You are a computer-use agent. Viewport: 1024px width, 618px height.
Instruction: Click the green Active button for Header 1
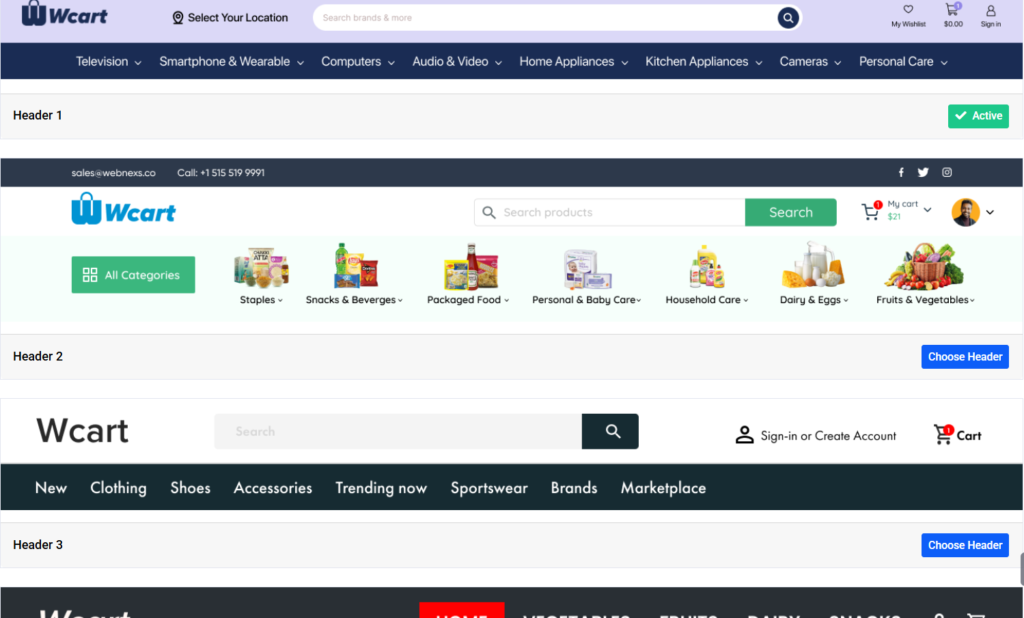click(978, 116)
